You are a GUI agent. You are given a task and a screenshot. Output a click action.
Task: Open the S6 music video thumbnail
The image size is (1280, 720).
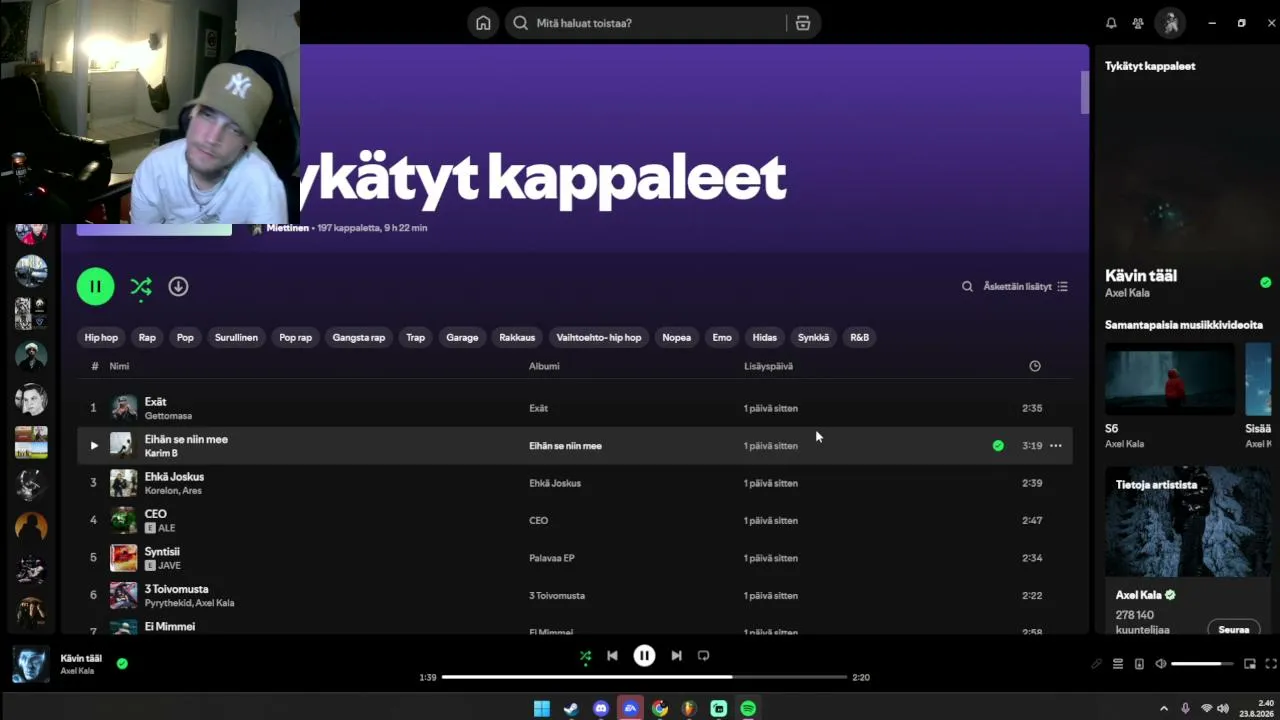pyautogui.click(x=1170, y=379)
